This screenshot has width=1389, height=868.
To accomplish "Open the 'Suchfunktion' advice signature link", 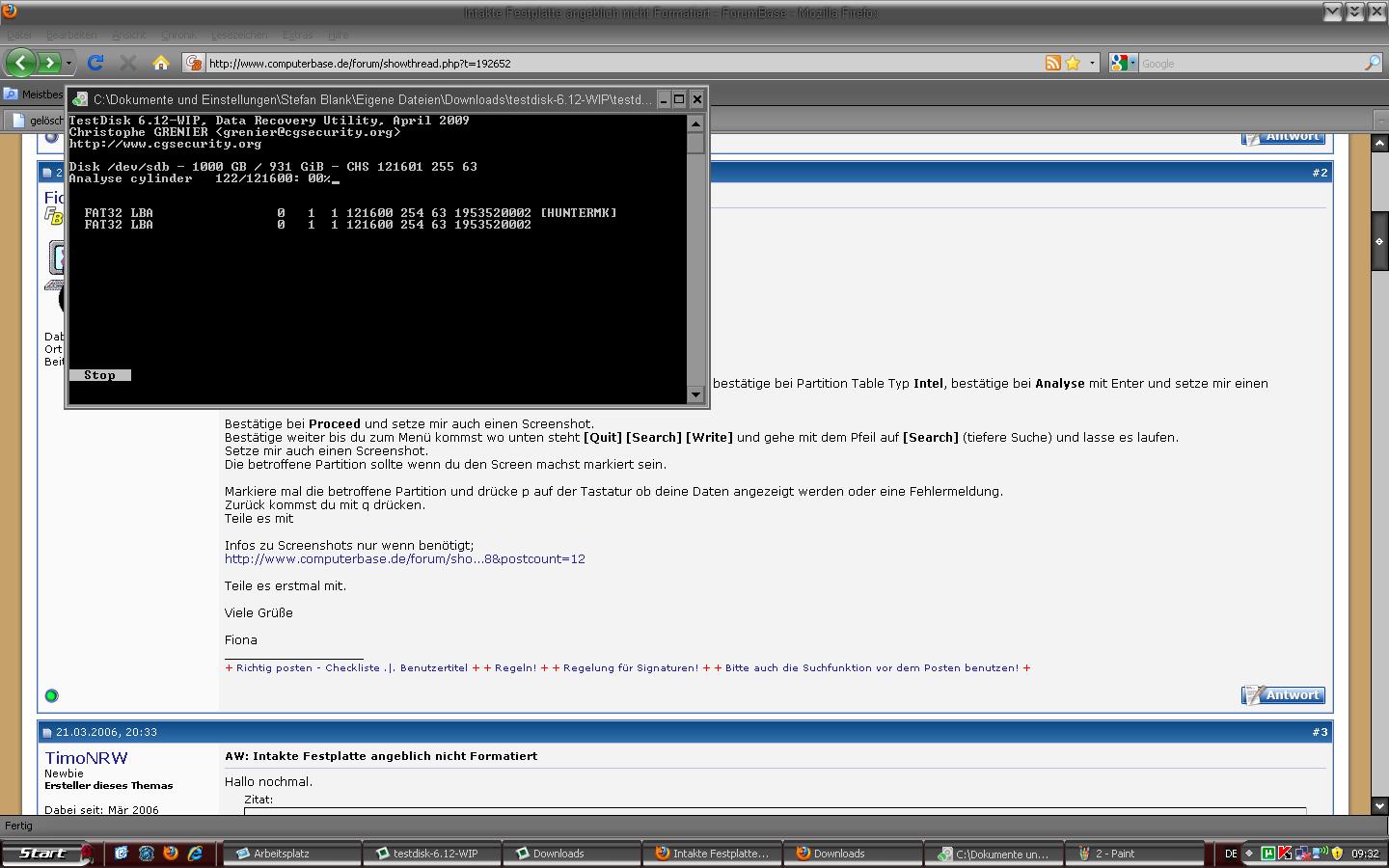I will [x=872, y=667].
